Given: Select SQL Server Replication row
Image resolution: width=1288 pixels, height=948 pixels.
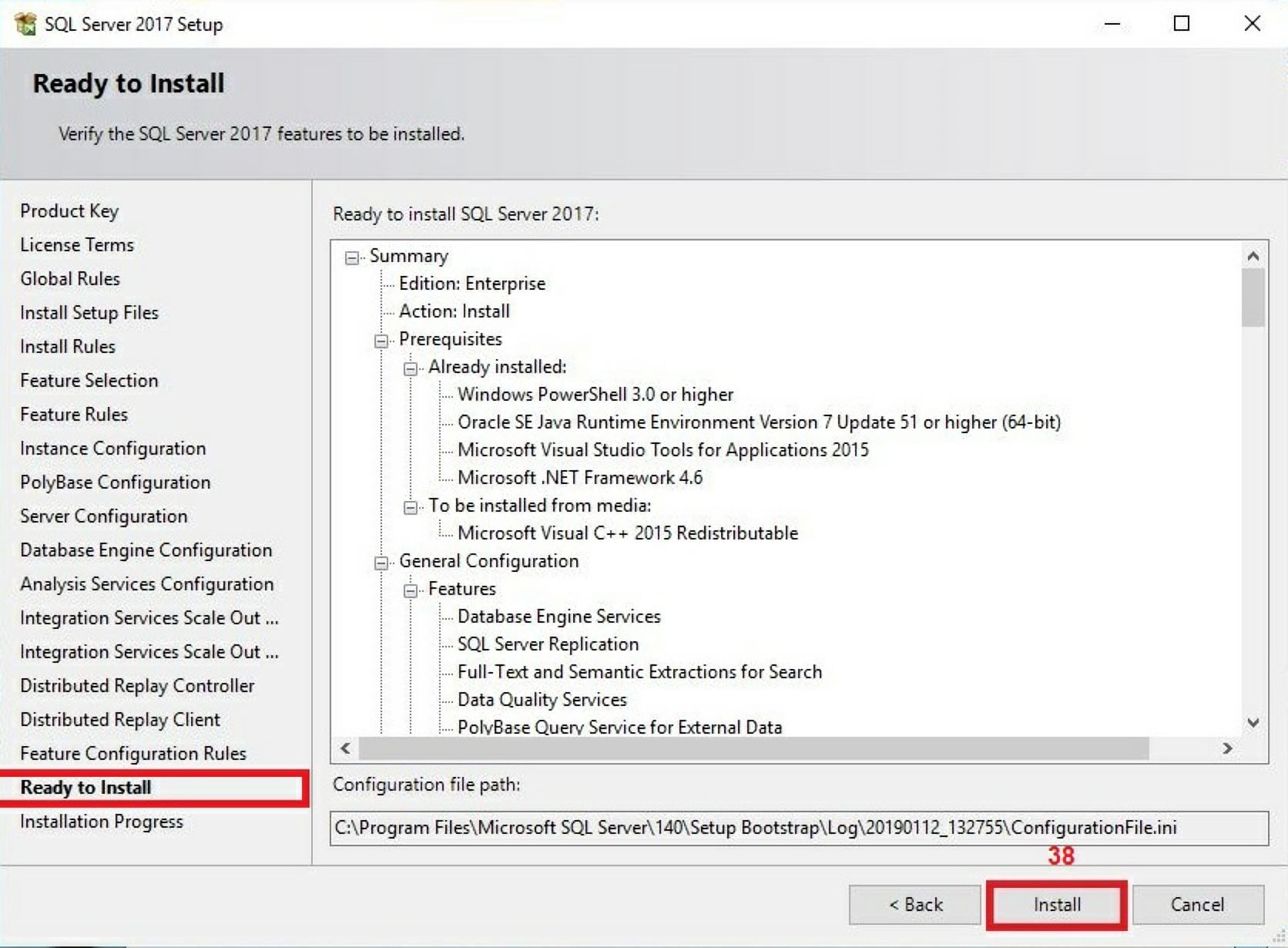Looking at the screenshot, I should point(548,644).
